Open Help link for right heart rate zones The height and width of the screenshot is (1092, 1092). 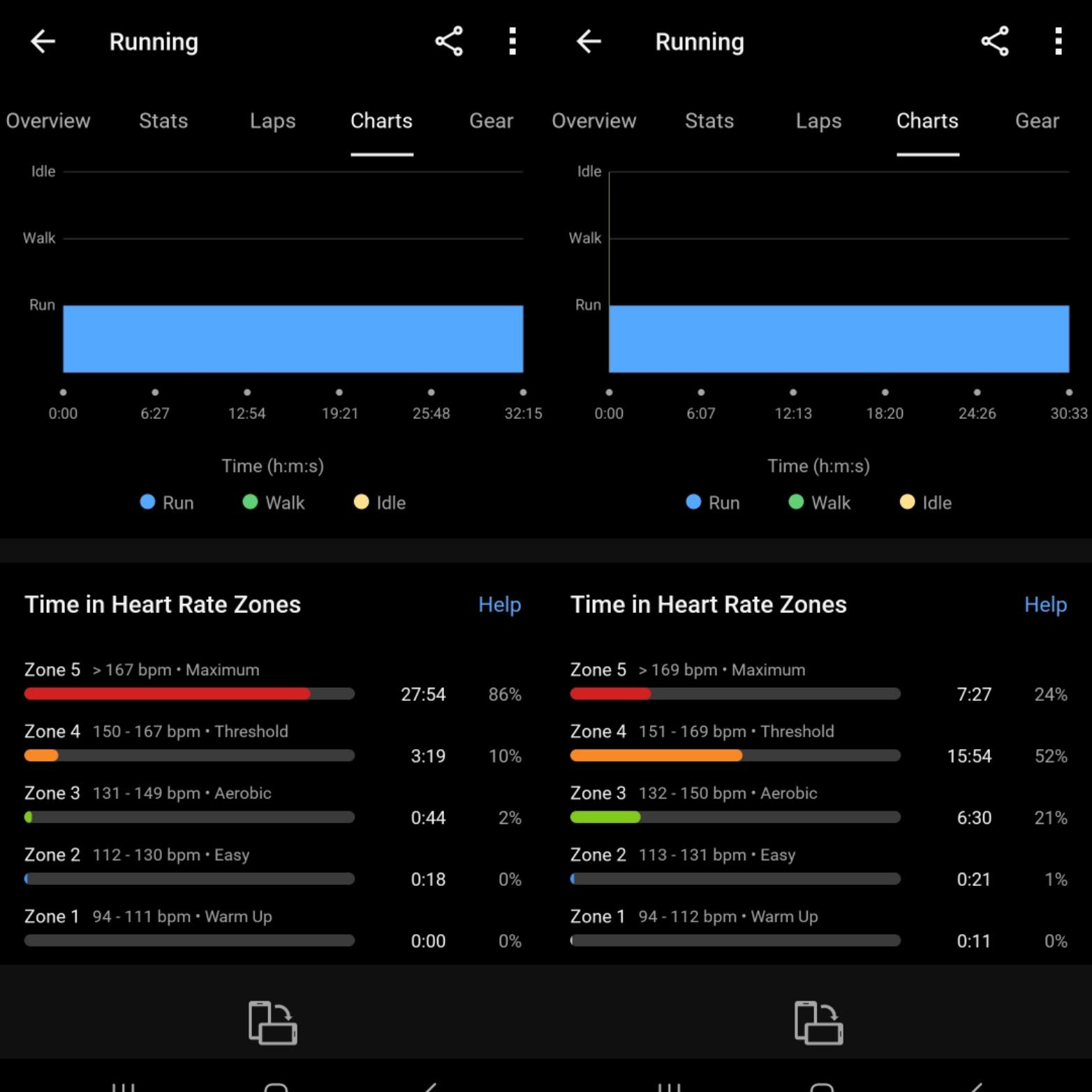(x=1046, y=605)
